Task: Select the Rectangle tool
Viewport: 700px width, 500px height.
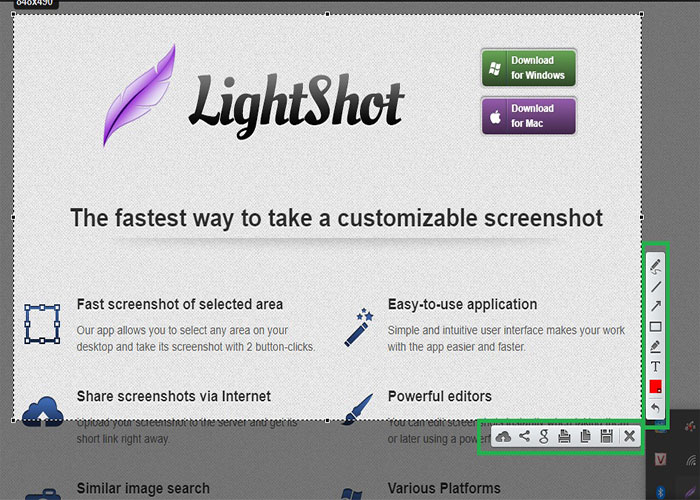Action: click(x=656, y=326)
